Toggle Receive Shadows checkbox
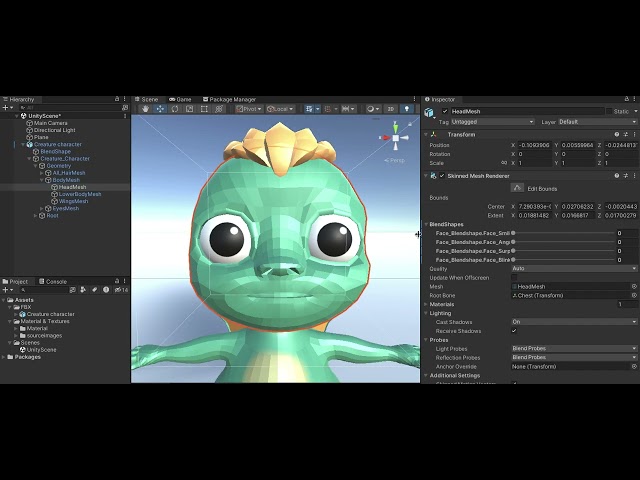The height and width of the screenshot is (480, 640). 514,331
